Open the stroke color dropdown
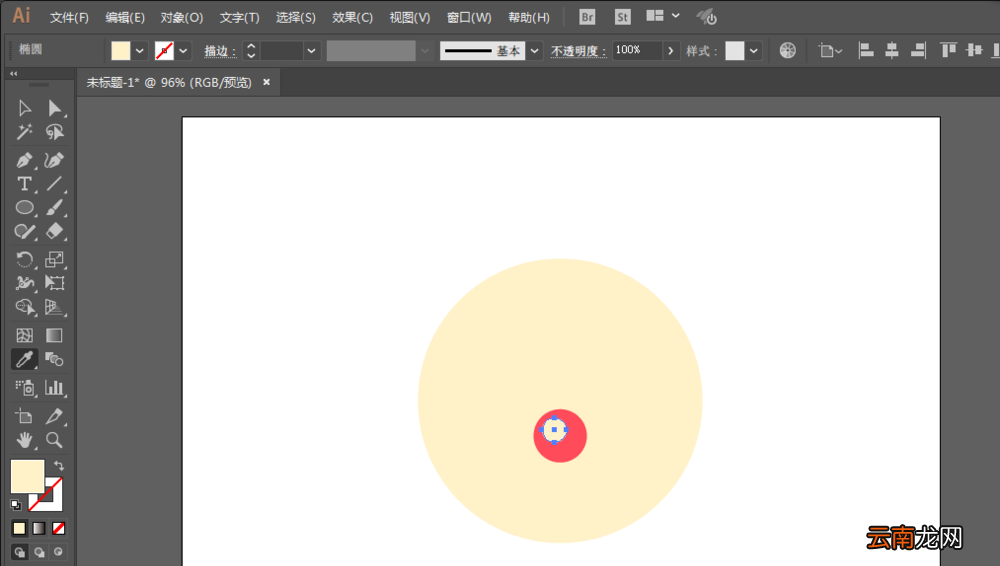Screen dimensions: 1000x566 tap(184, 50)
